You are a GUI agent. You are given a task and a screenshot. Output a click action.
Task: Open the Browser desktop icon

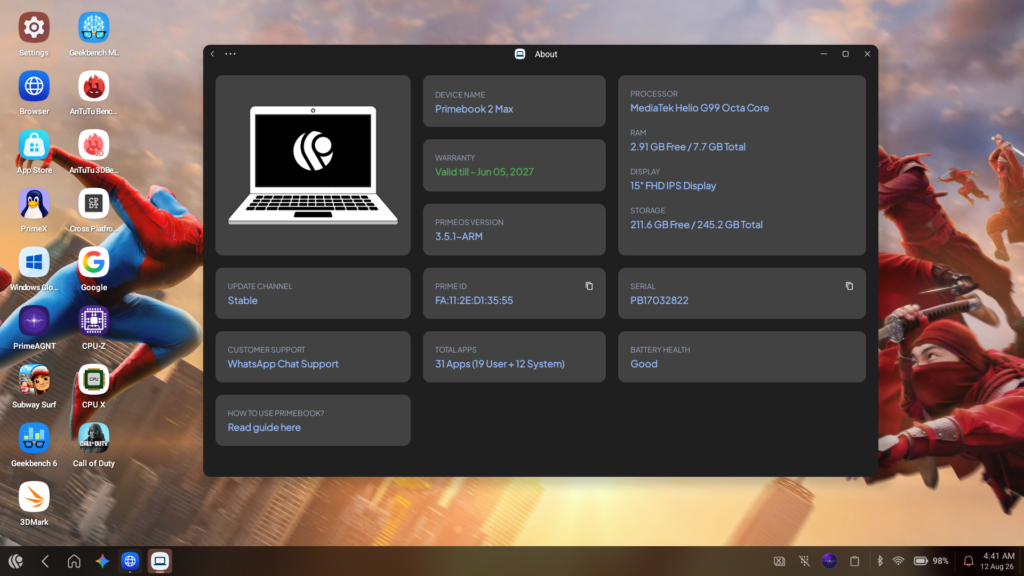(34, 86)
